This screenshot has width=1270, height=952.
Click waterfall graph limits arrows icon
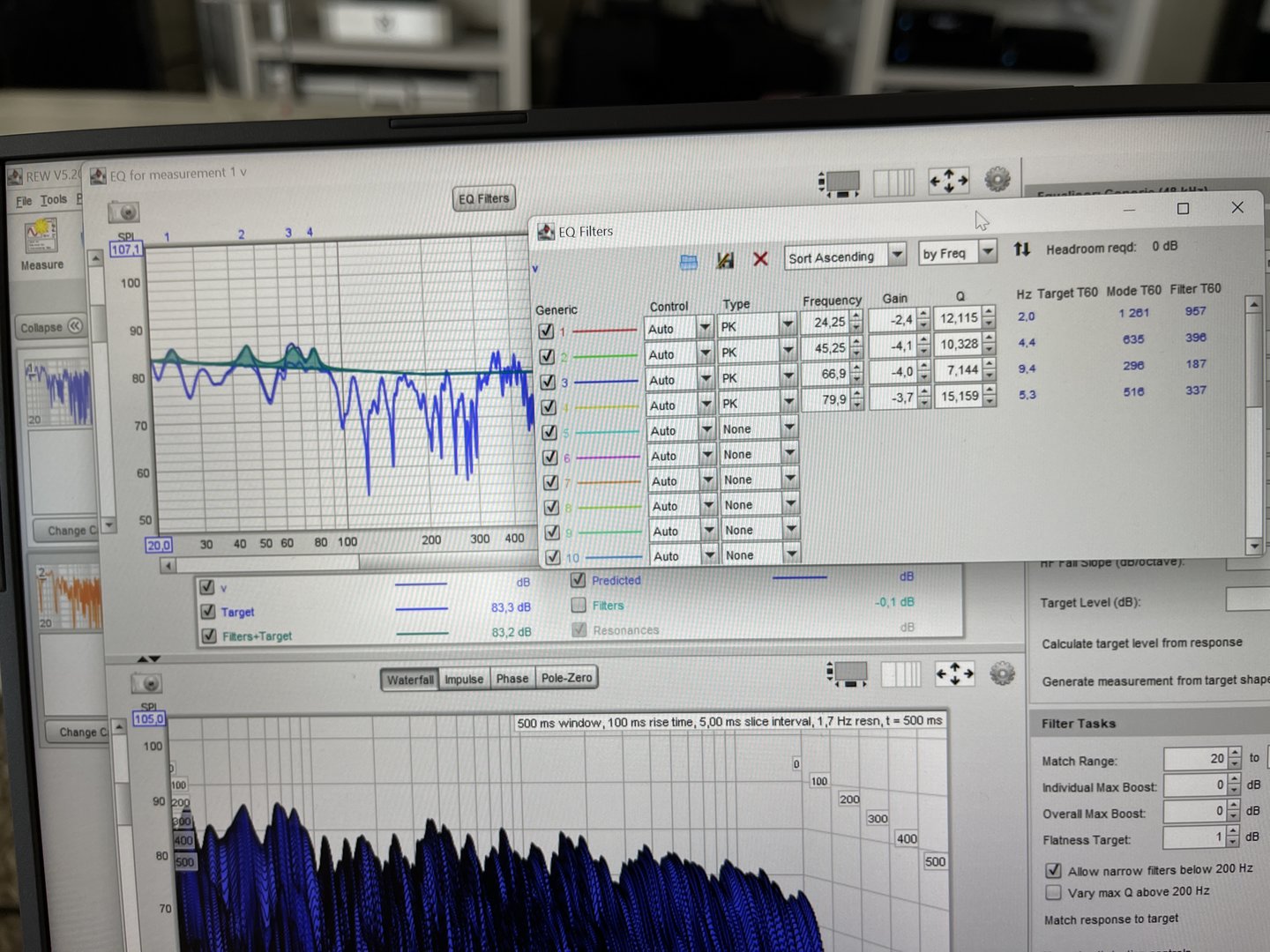pyautogui.click(x=953, y=674)
